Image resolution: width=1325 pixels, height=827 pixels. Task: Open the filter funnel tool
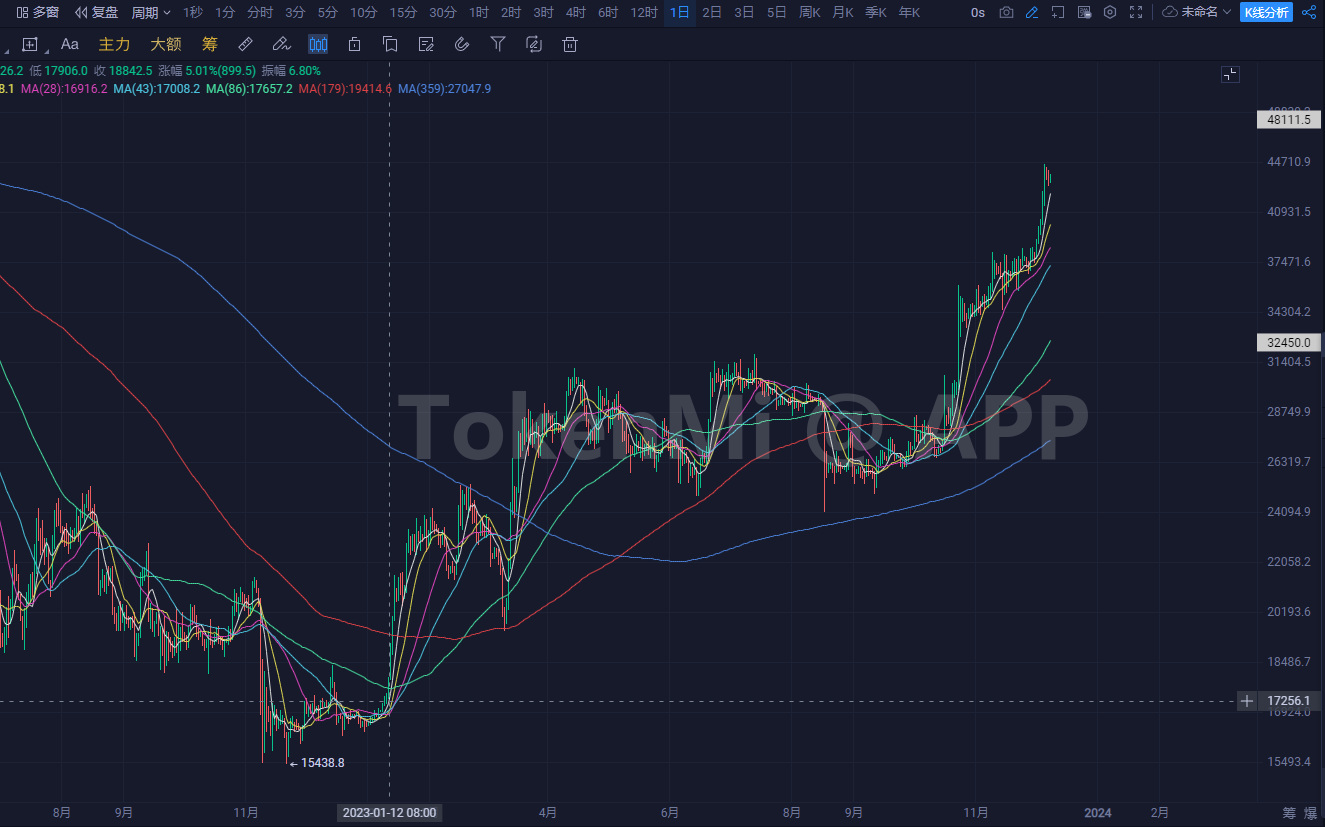tap(497, 44)
